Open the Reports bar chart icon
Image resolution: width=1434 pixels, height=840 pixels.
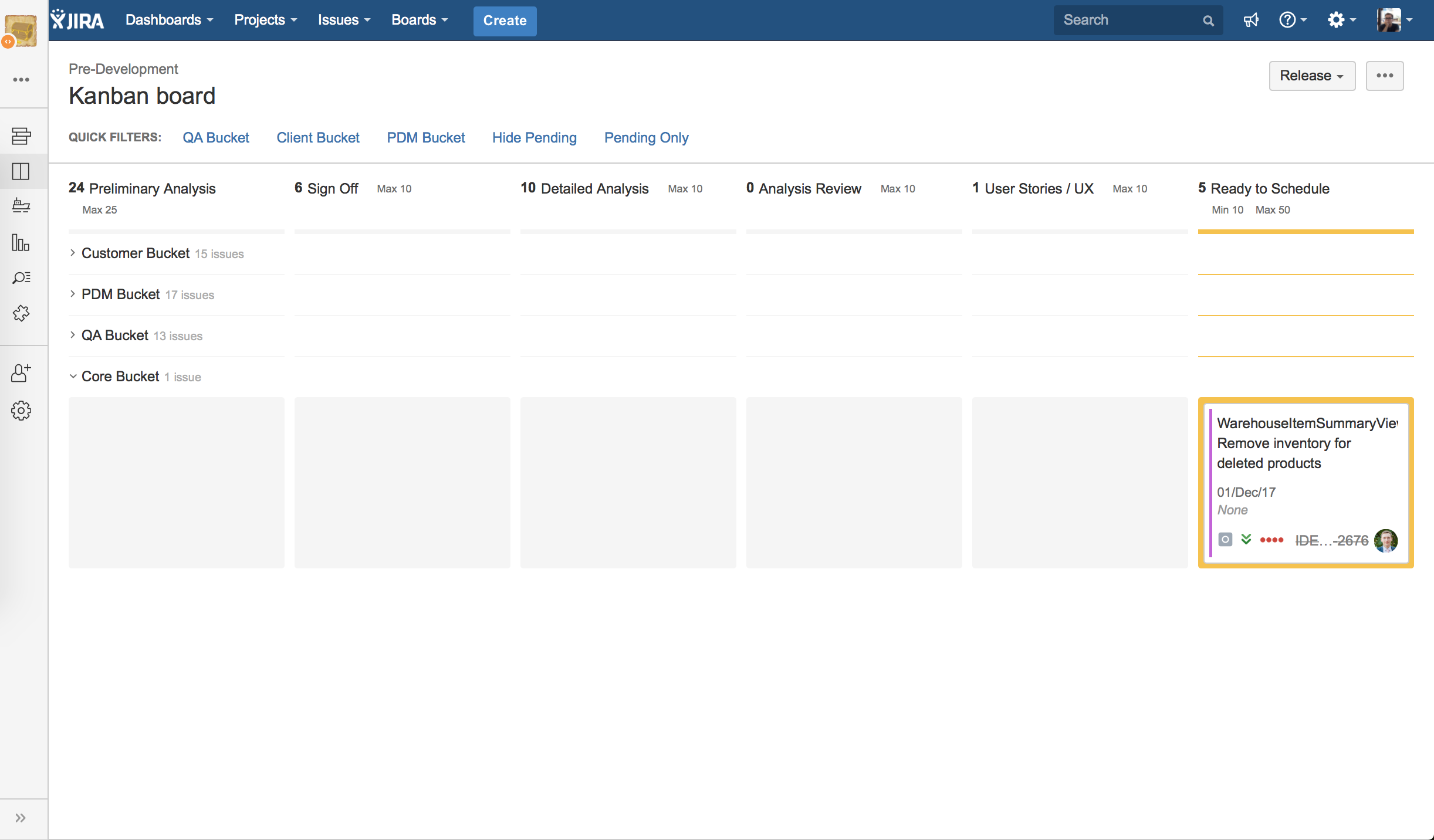coord(21,242)
